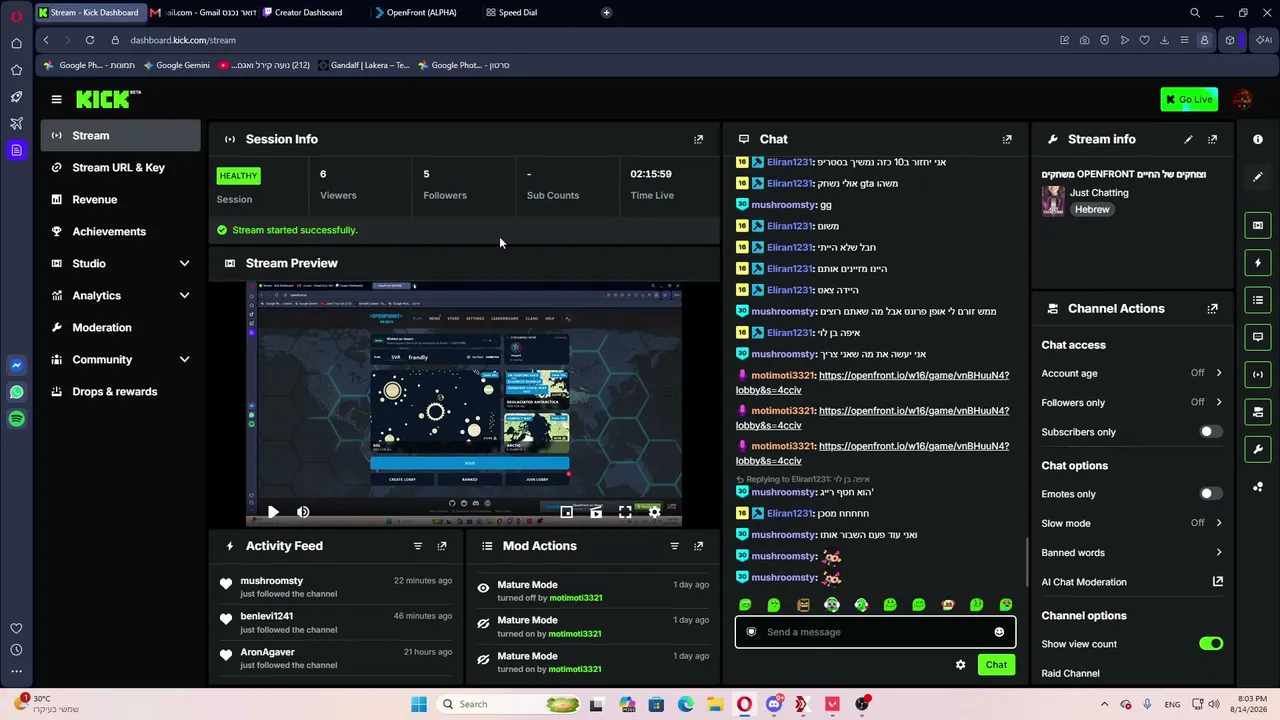
Task: Pop out the Stream info panel
Action: [x=1212, y=139]
